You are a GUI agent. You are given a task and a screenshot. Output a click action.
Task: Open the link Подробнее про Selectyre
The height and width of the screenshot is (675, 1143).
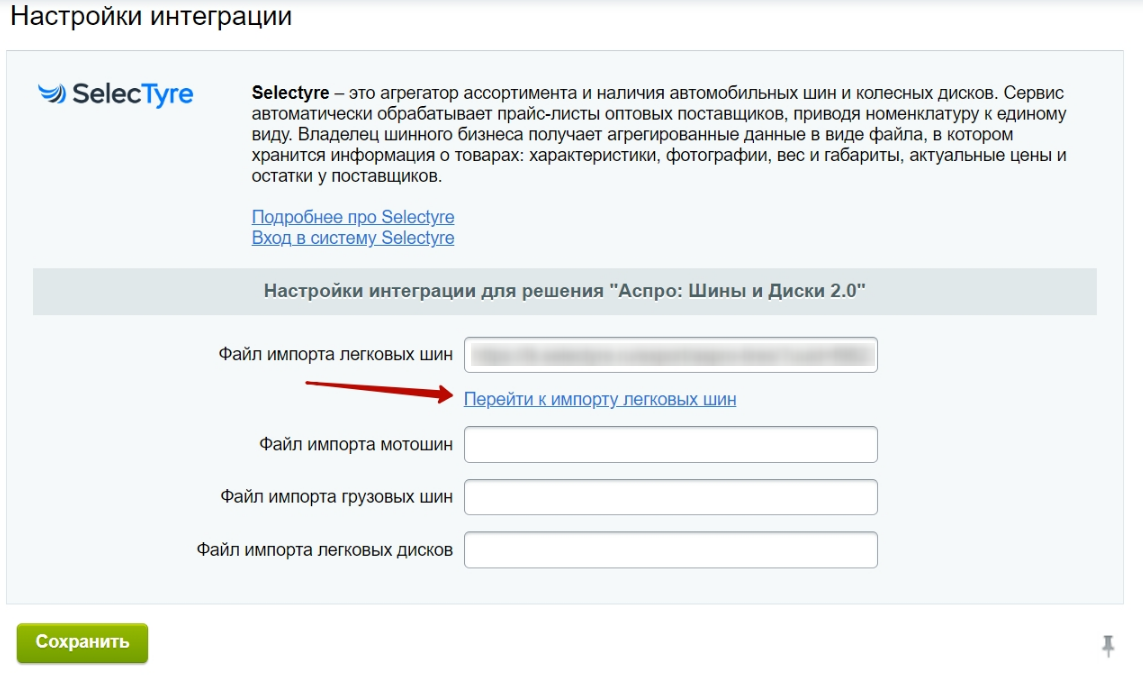(x=353, y=217)
